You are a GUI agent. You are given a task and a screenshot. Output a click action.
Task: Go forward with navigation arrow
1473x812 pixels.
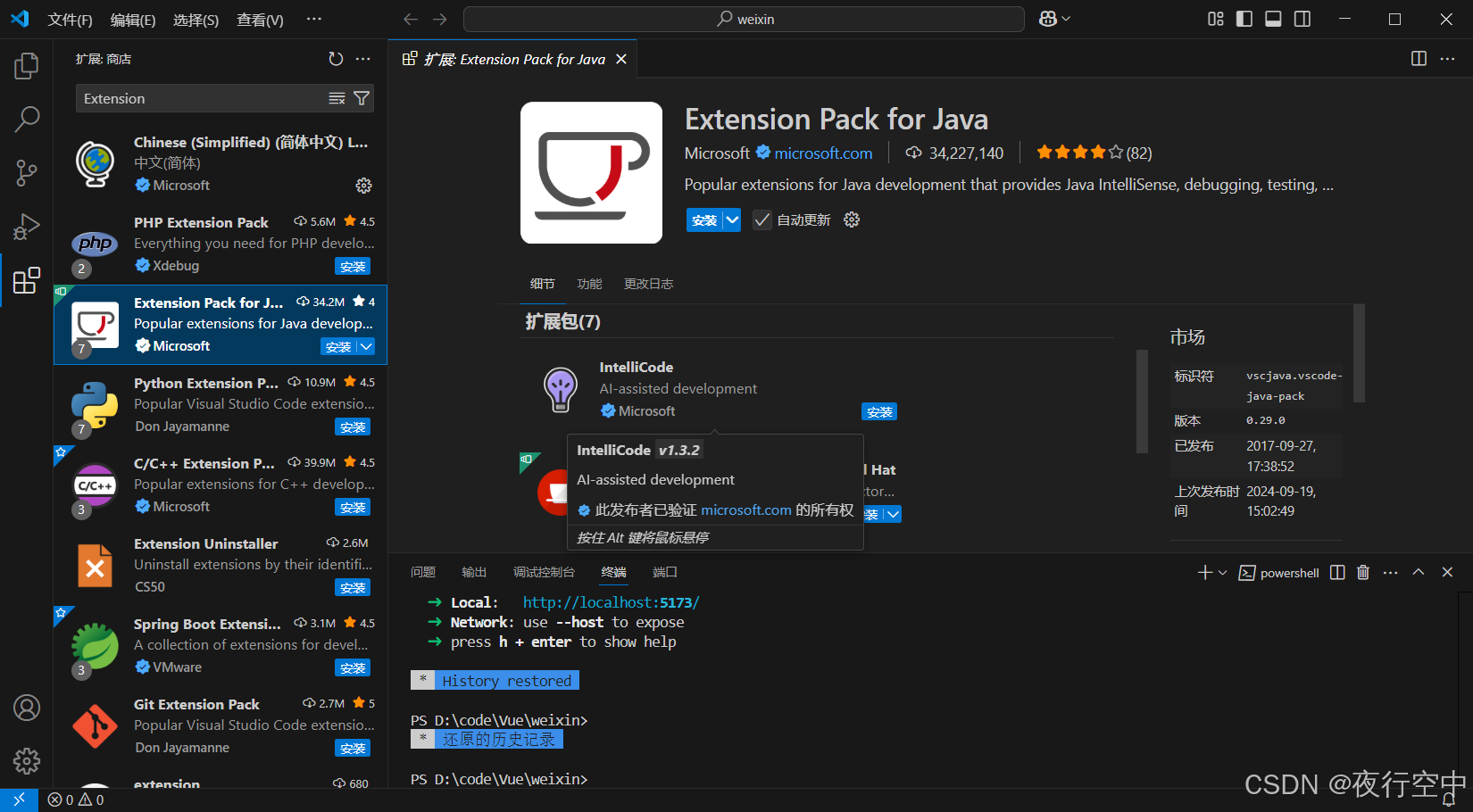[x=440, y=19]
